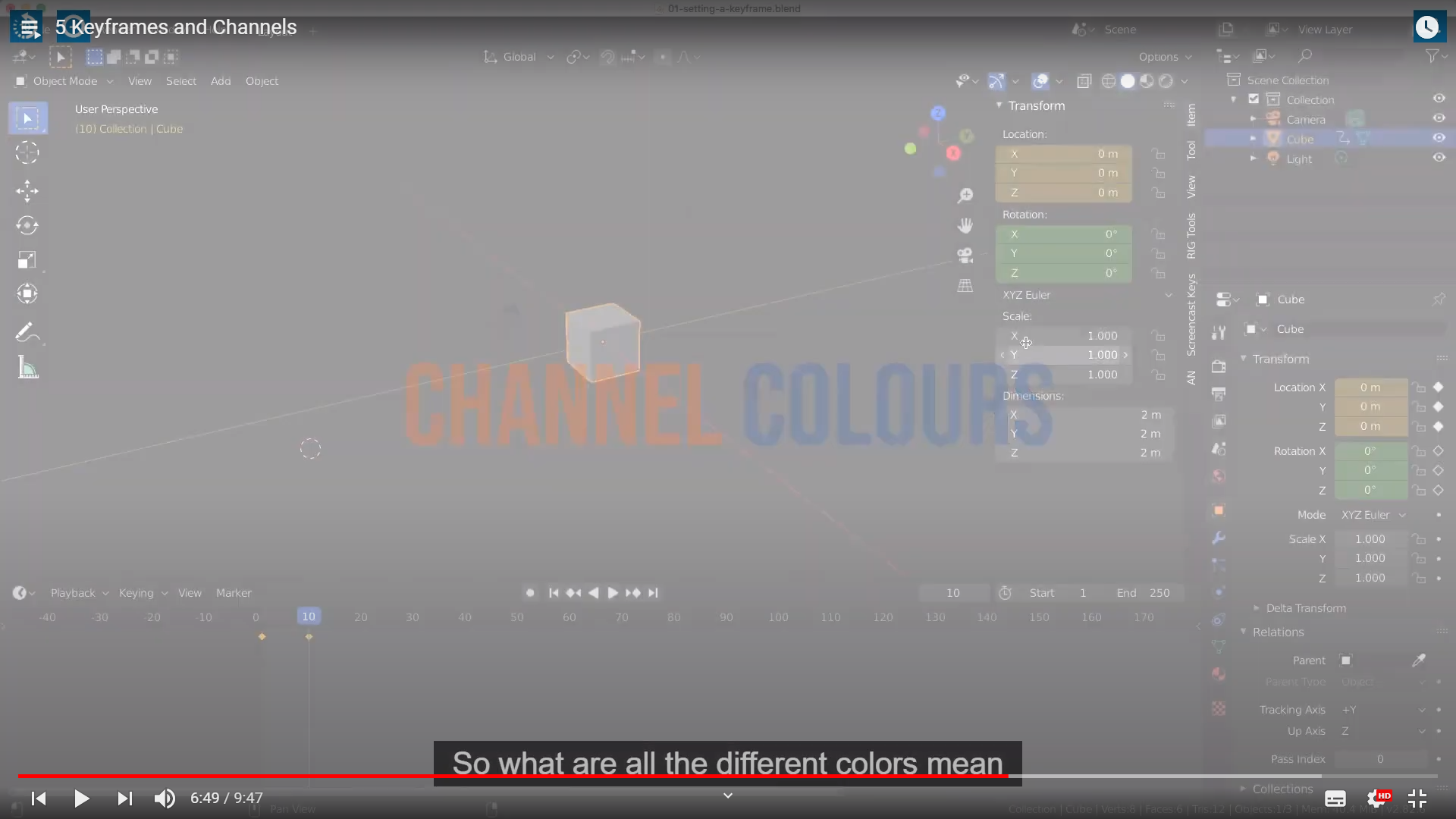This screenshot has height=819, width=1456.
Task: Click the zoom magnifier viewport icon
Action: 965,196
